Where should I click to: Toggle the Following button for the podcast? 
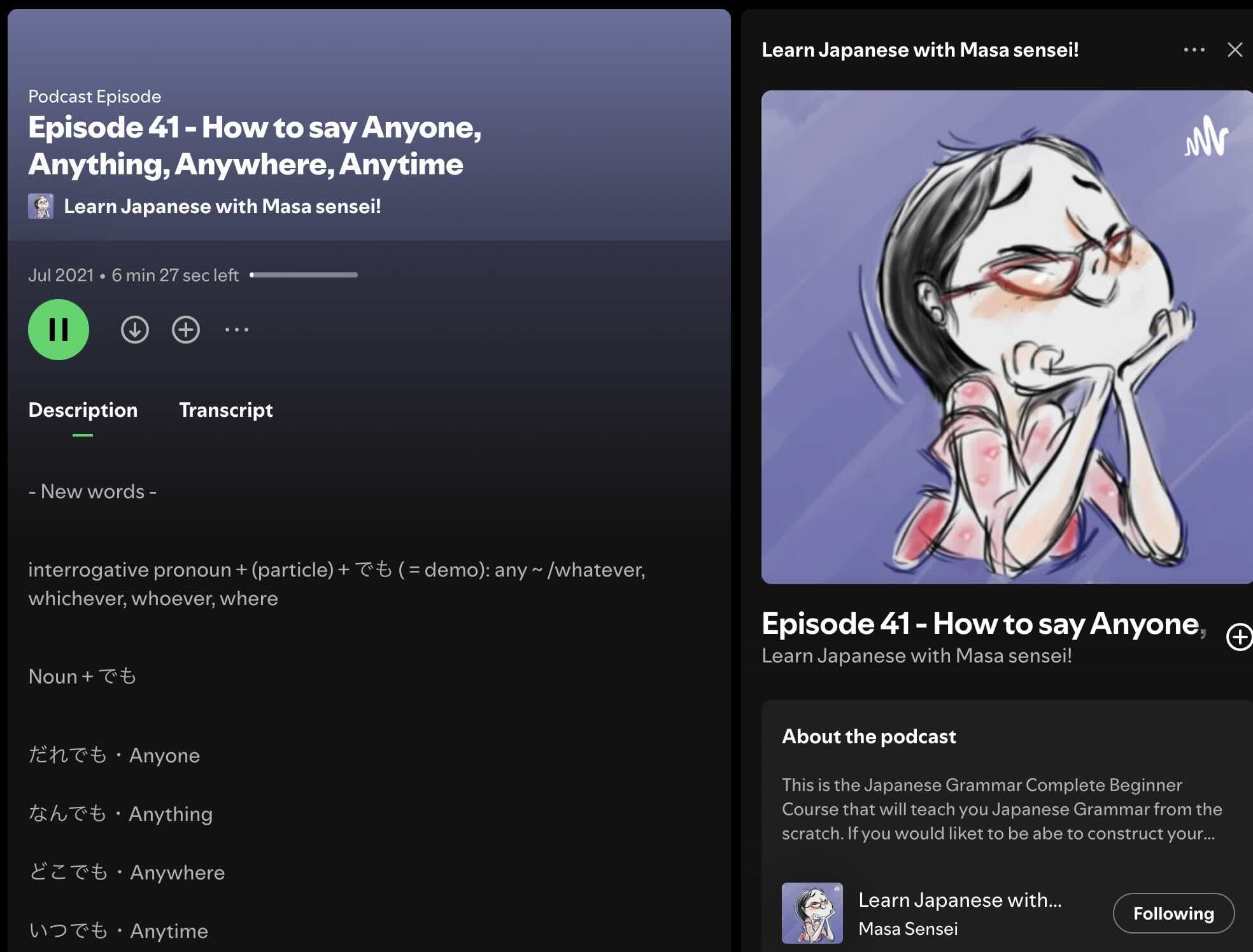pos(1173,913)
